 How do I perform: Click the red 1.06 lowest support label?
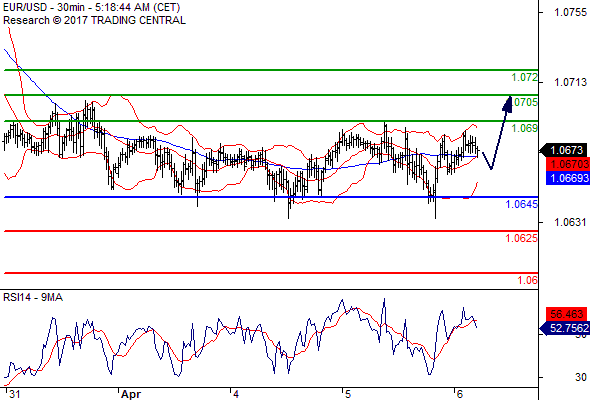pos(528,280)
